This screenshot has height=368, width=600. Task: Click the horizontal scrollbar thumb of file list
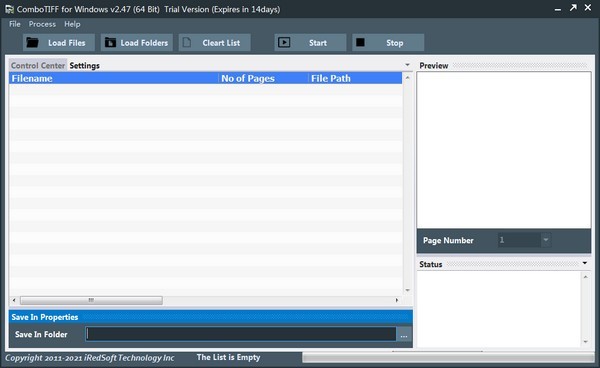(x=91, y=300)
